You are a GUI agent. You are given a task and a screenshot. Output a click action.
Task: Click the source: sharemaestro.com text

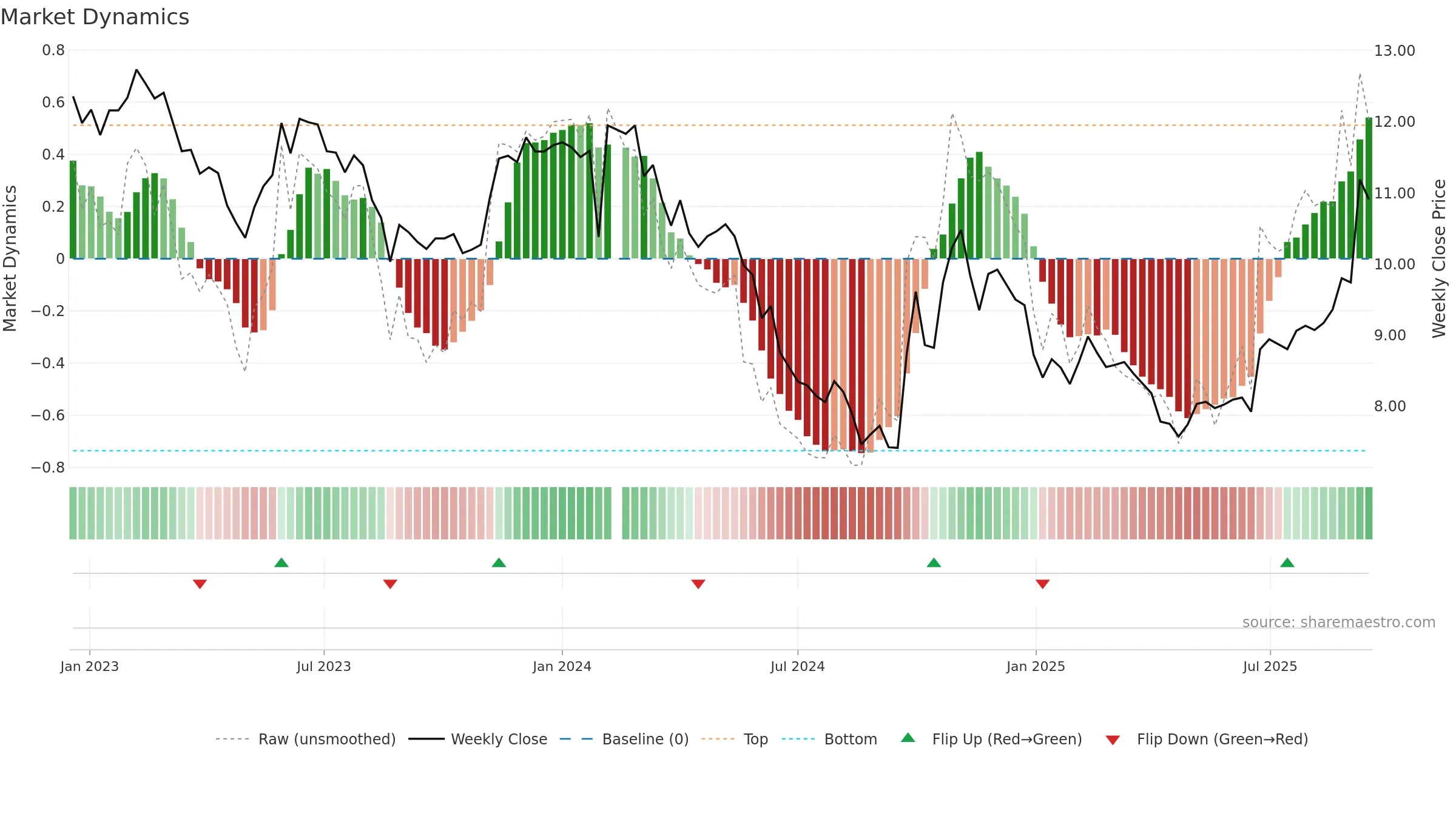pyautogui.click(x=1339, y=622)
